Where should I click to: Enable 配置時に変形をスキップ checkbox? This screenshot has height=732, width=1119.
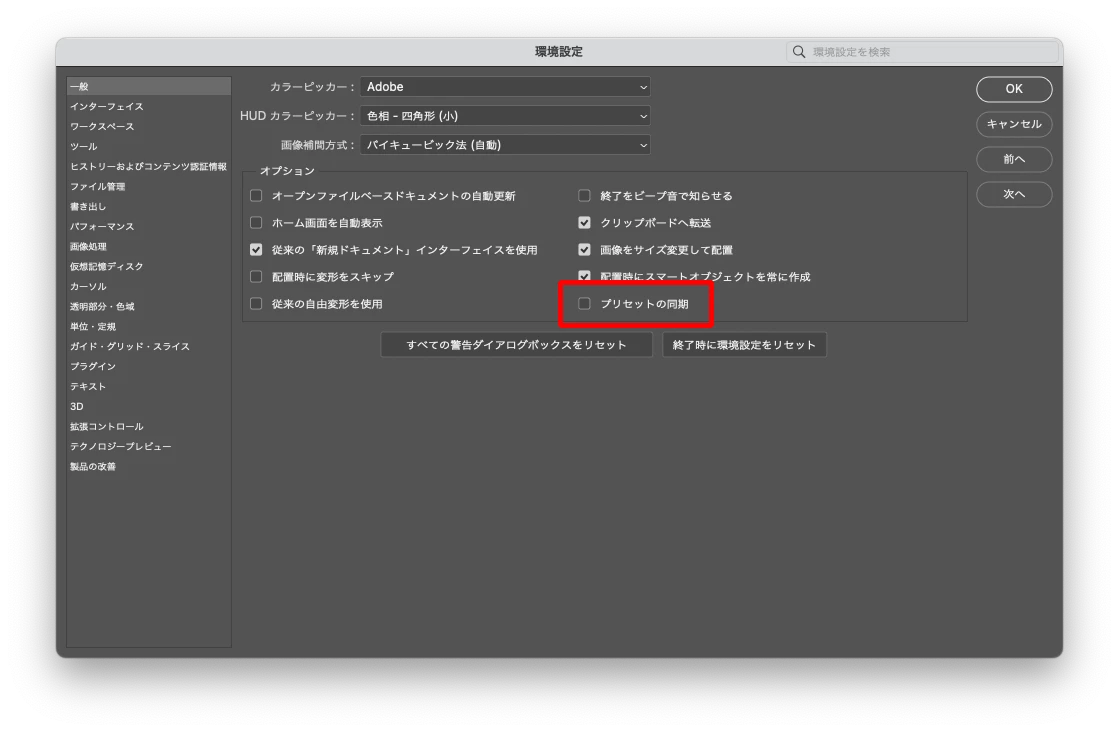(256, 276)
